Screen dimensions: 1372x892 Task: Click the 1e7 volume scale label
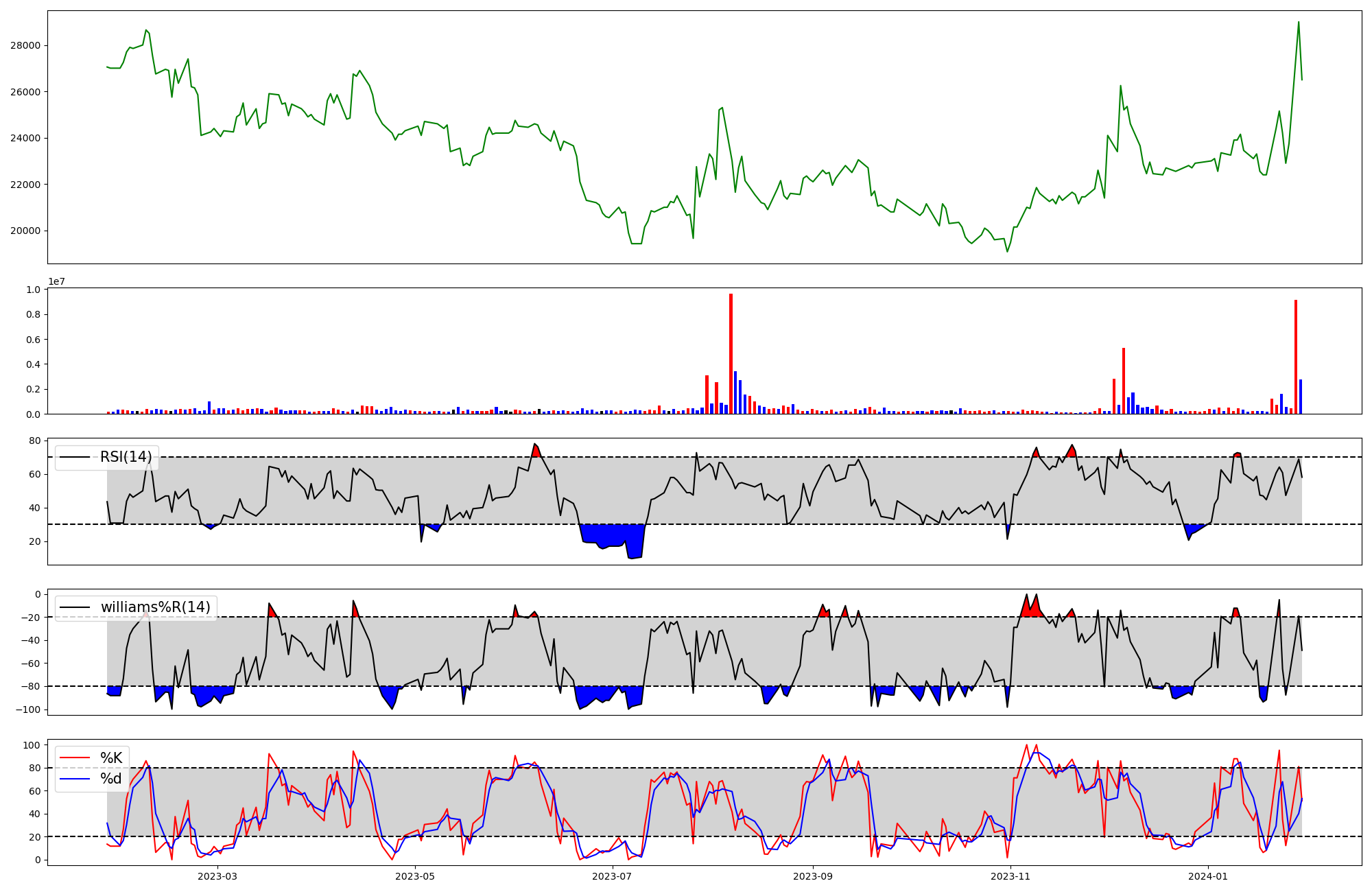tap(56, 282)
